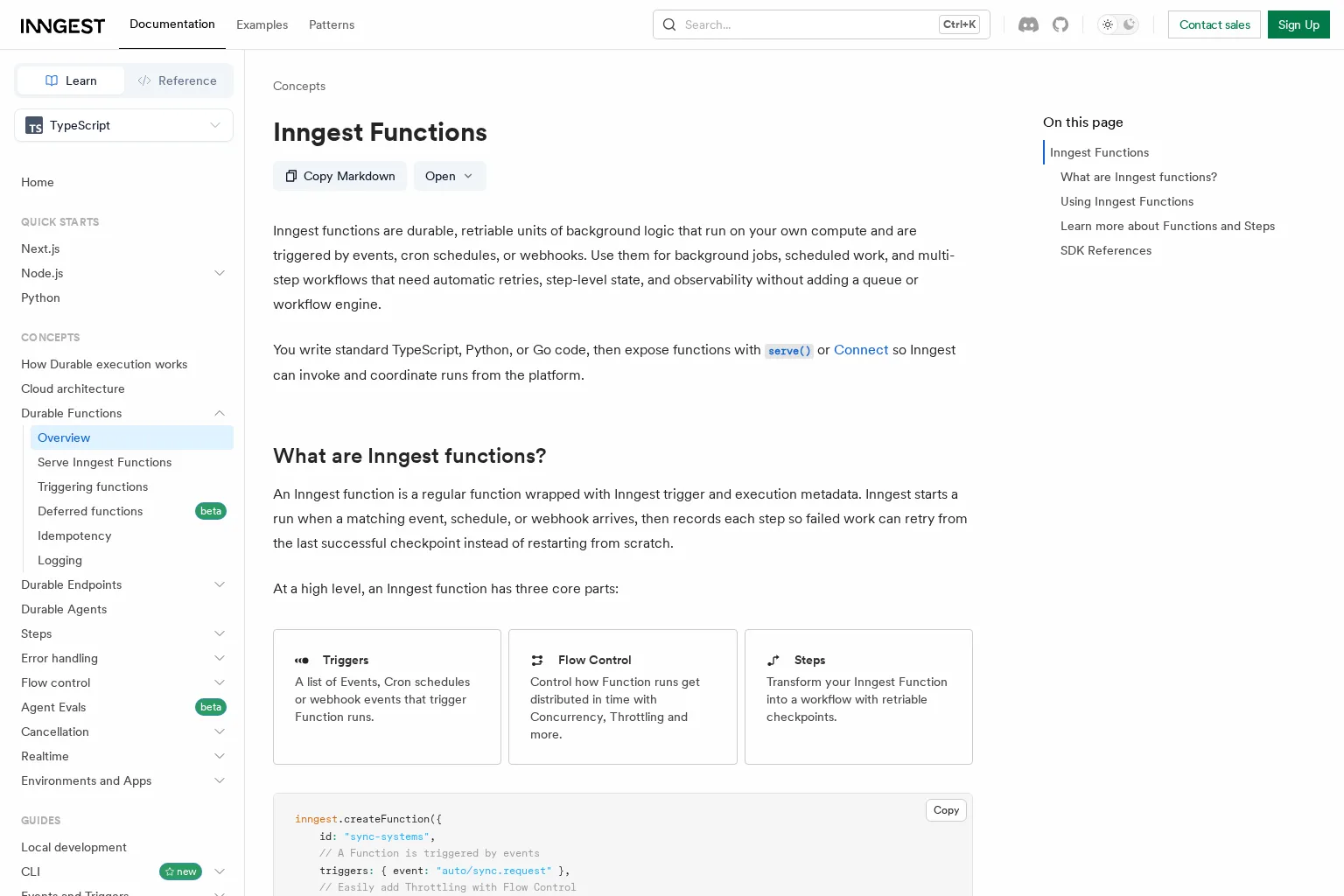Click the Copy Markdown clipboard icon

pos(291,176)
